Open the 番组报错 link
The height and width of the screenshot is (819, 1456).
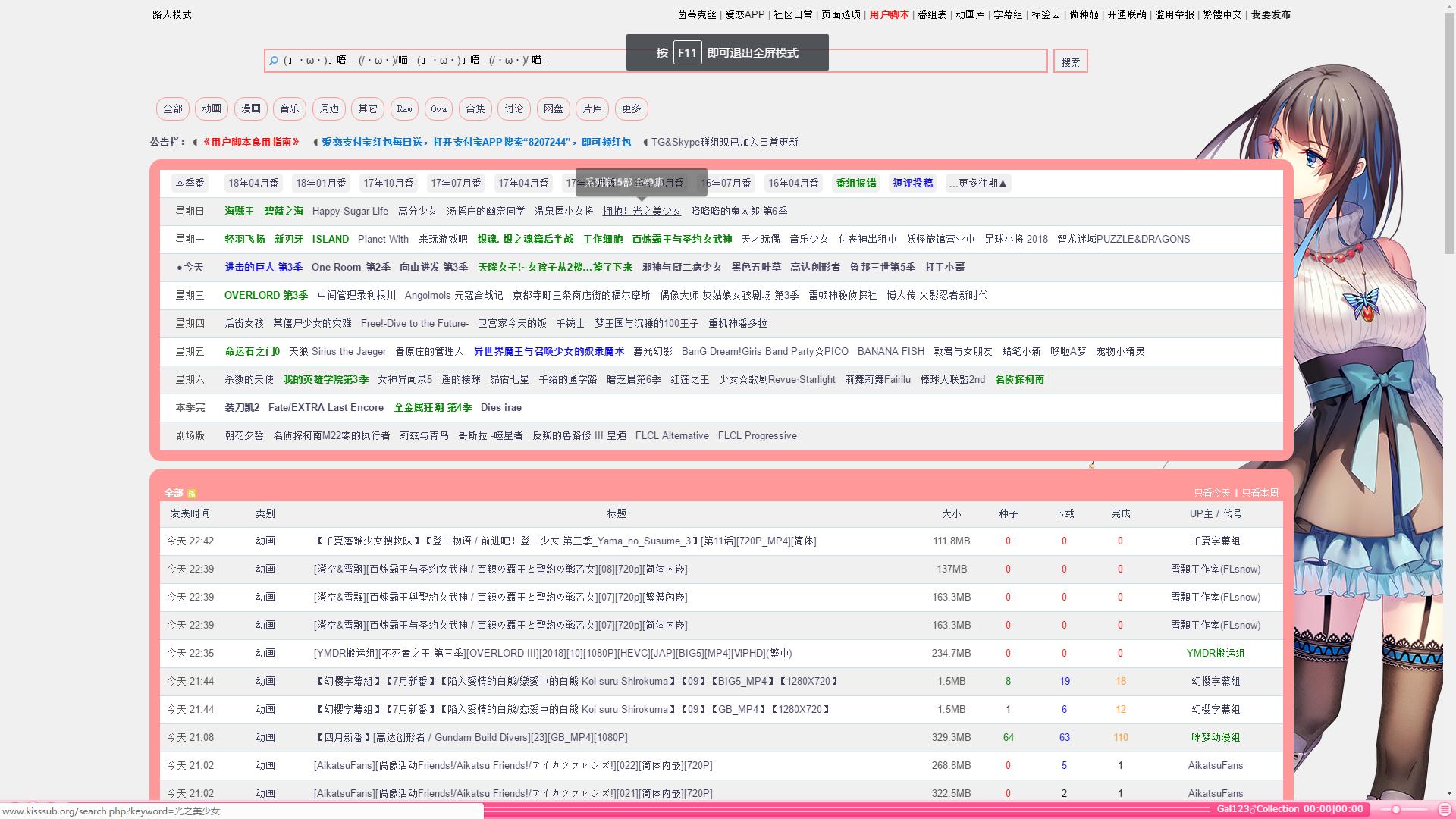tap(856, 183)
